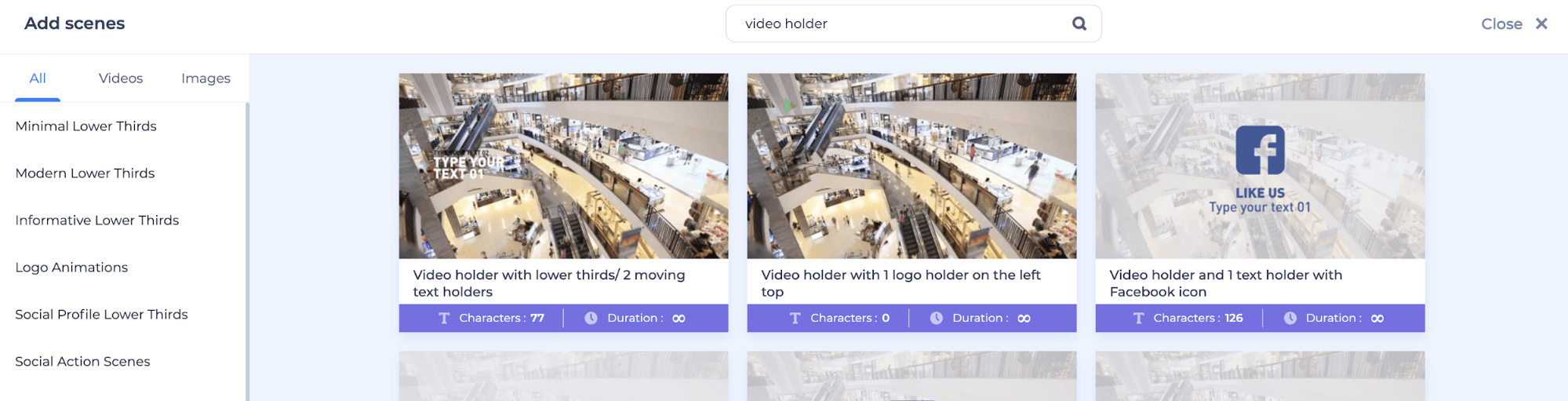The height and width of the screenshot is (401, 1568).
Task: Select the All tab
Action: [x=38, y=78]
